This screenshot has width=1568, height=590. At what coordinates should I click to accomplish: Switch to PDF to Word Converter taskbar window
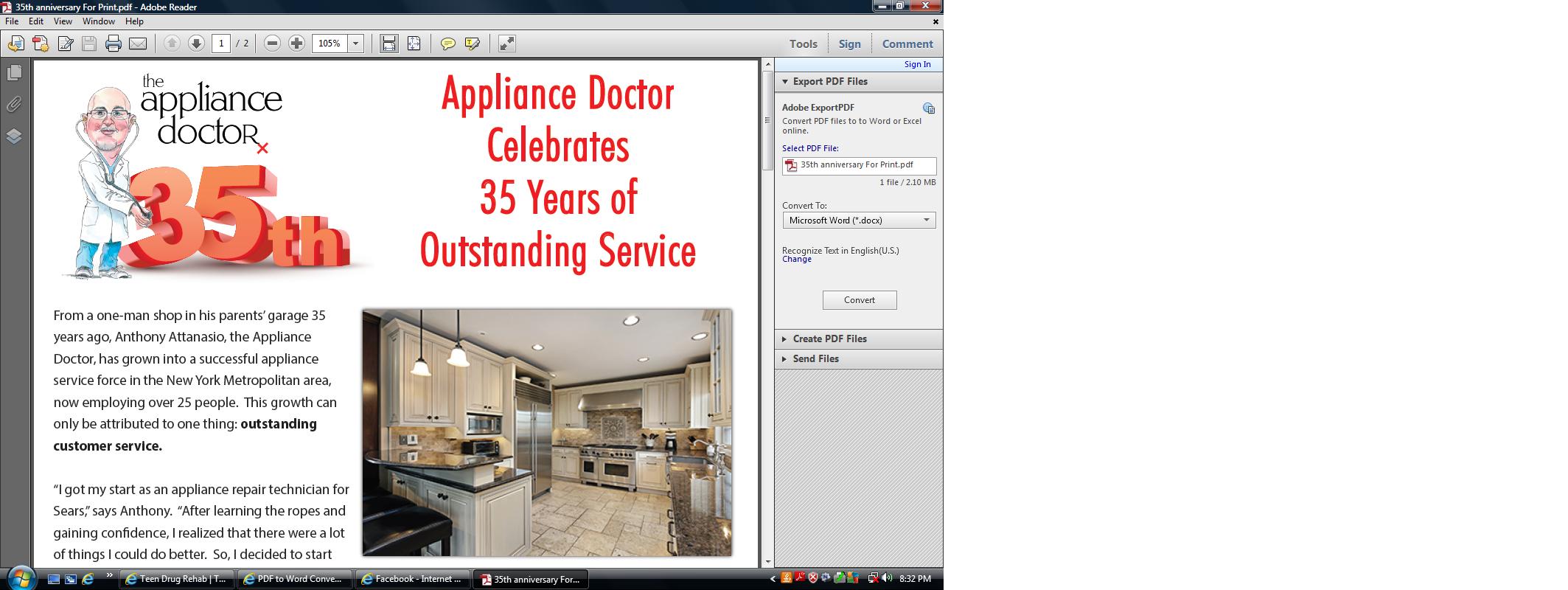pos(294,580)
